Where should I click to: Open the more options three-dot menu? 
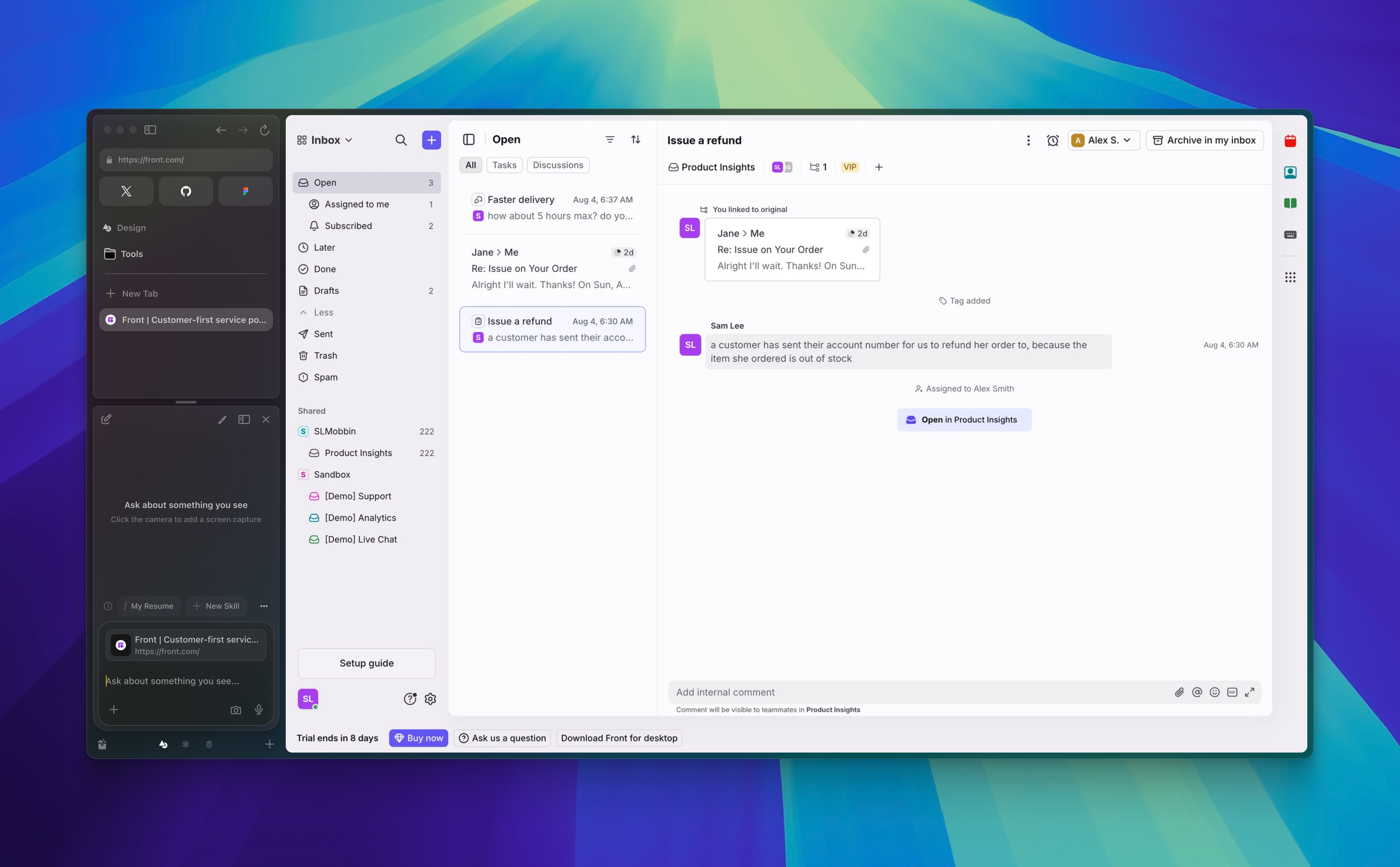coord(1028,140)
